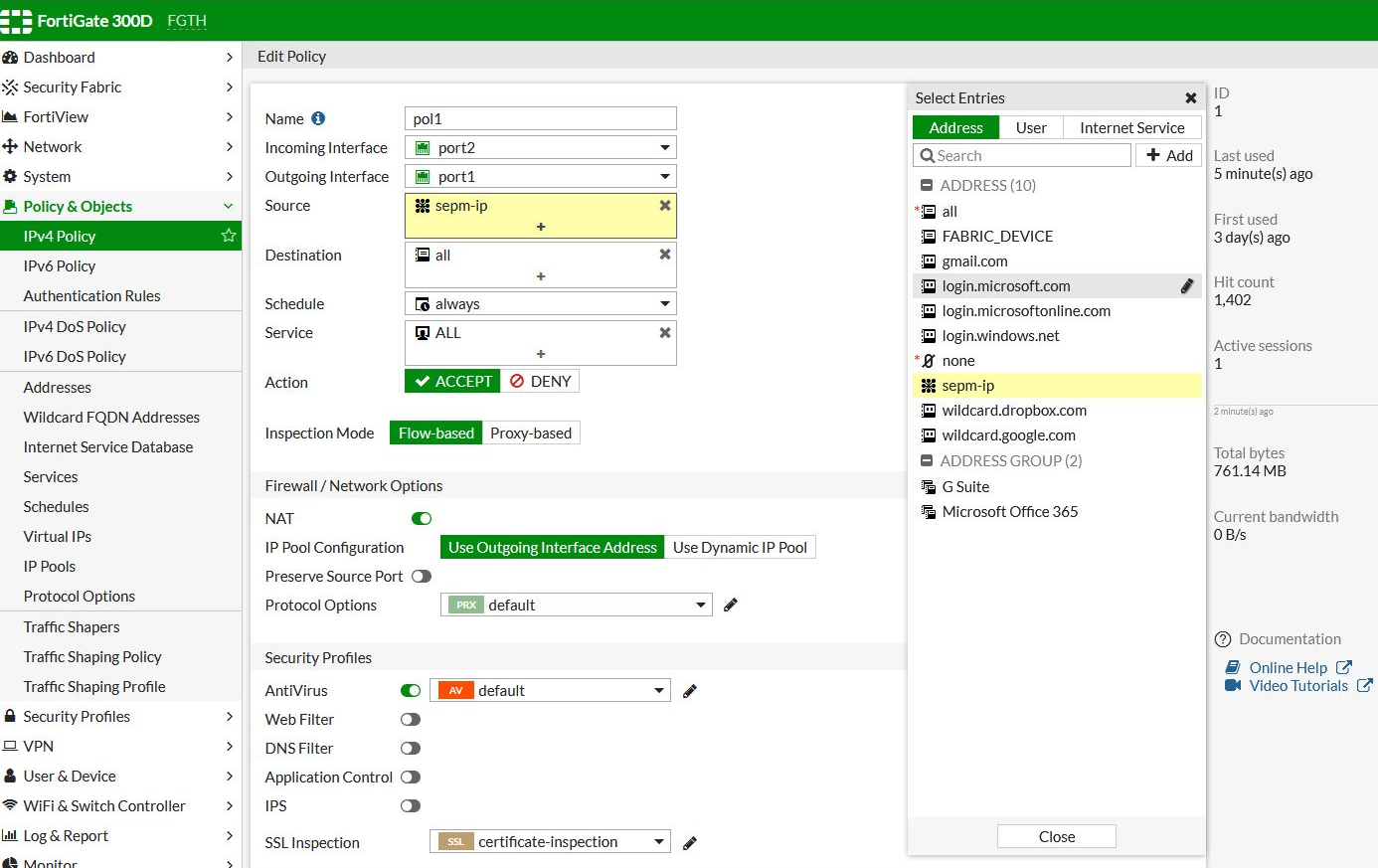Viewport: 1378px width, 868px height.
Task: Open the Outgoing Interface port1 dropdown
Action: point(541,176)
